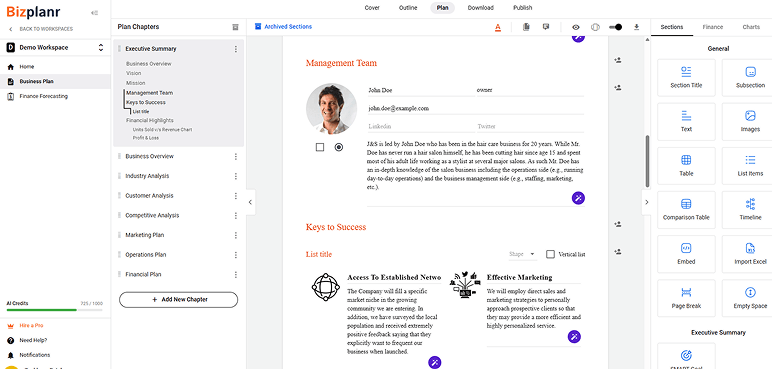Click the document pages icon in toolbar

[x=526, y=27]
